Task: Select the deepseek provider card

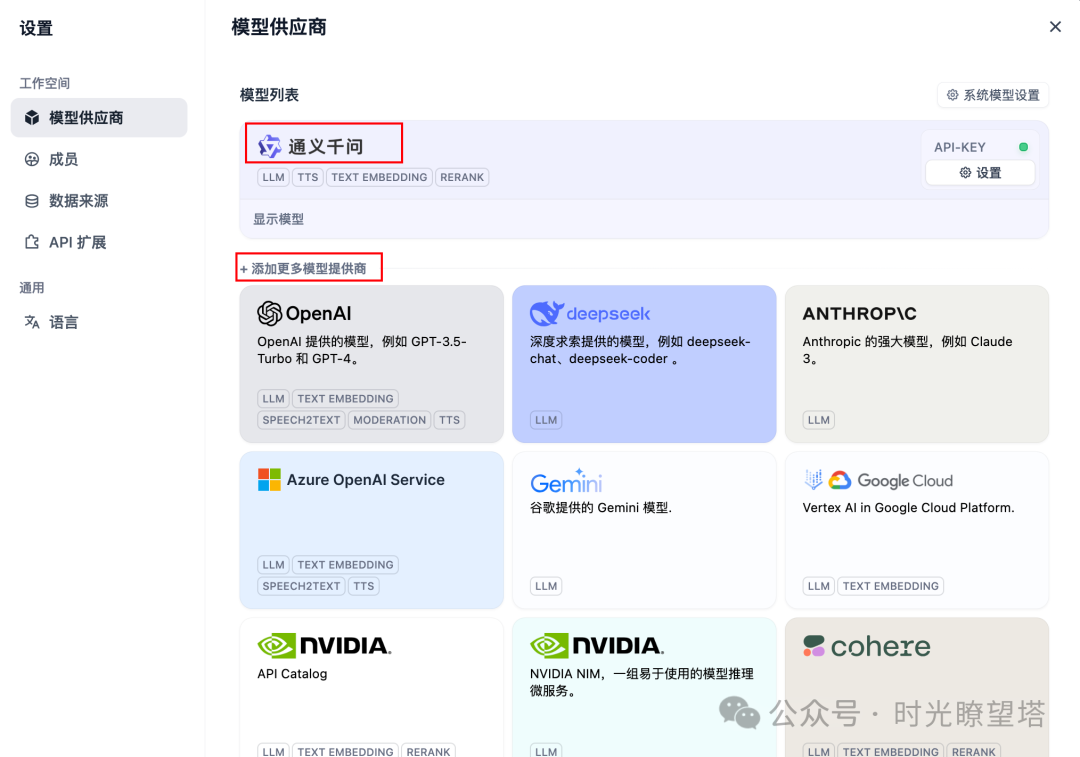Action: click(644, 364)
